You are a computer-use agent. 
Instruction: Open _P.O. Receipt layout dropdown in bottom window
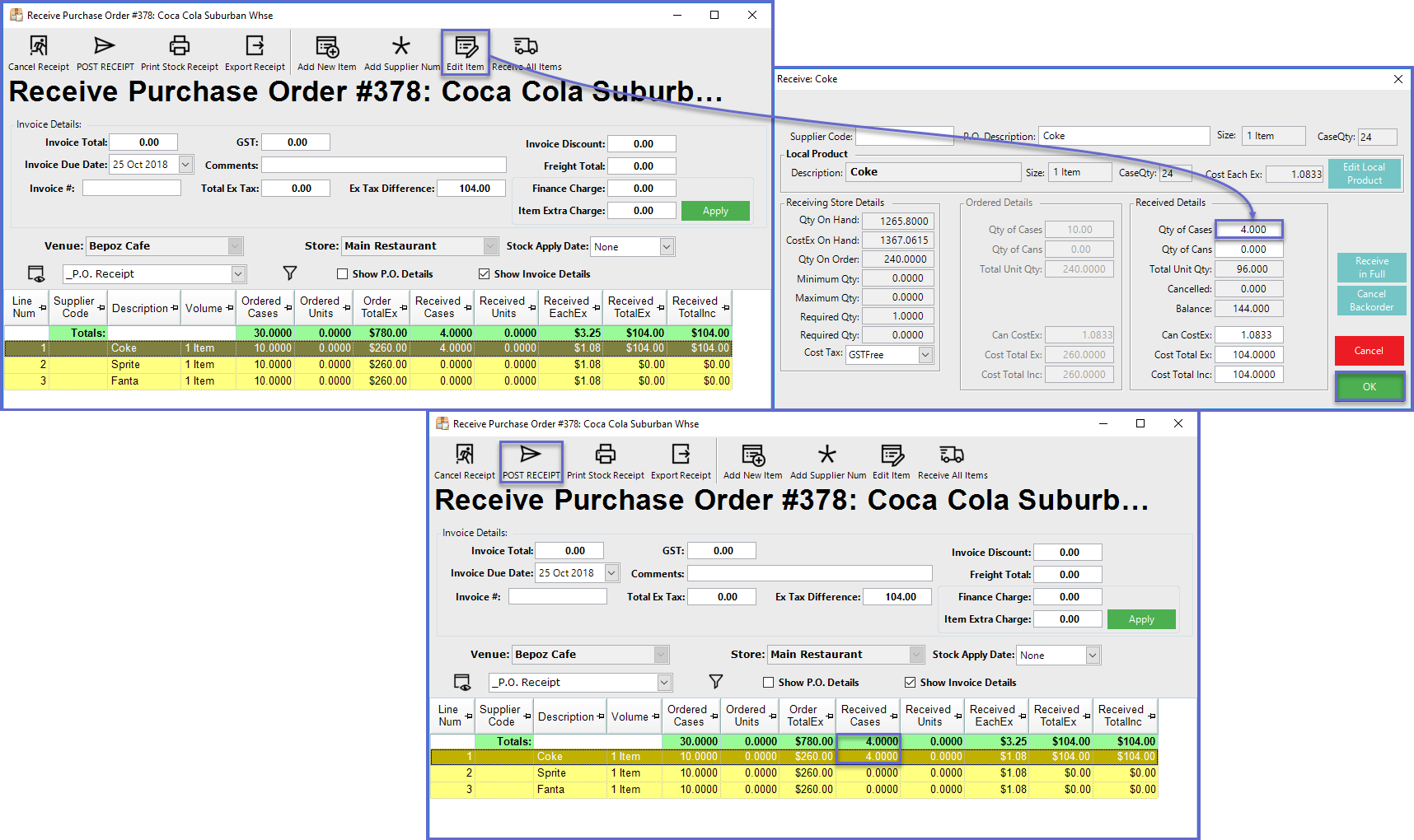click(664, 683)
